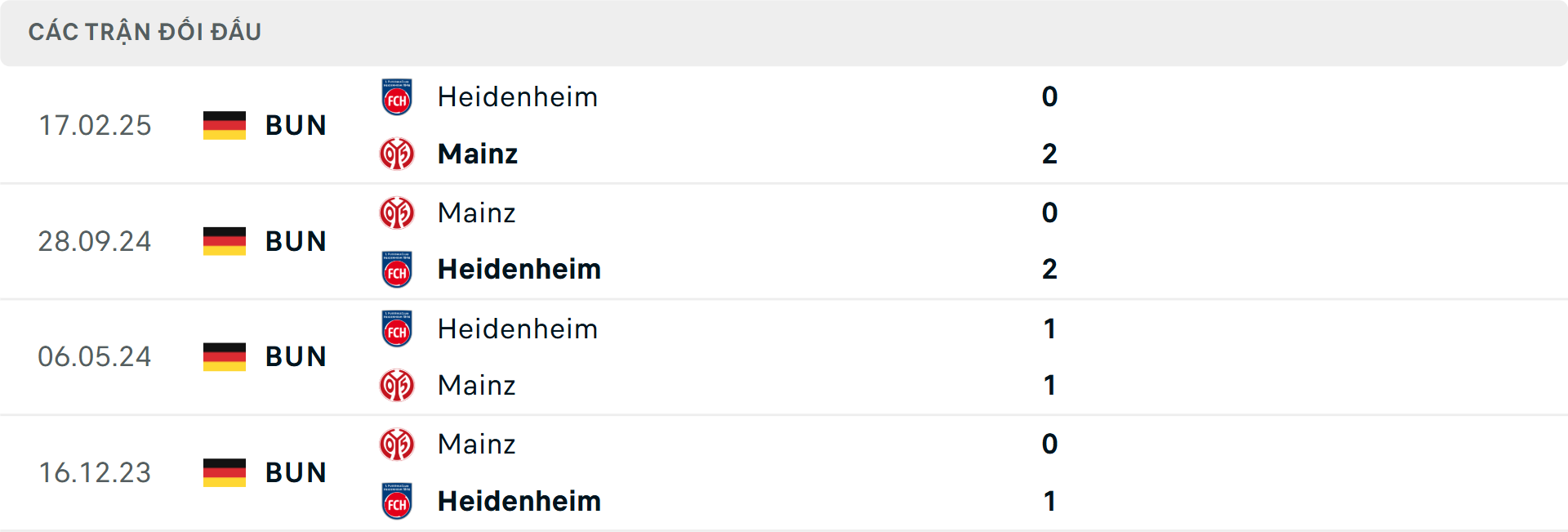Open the BUN competition label in the top row
Screen dimensions: 1568x532
pos(296,125)
